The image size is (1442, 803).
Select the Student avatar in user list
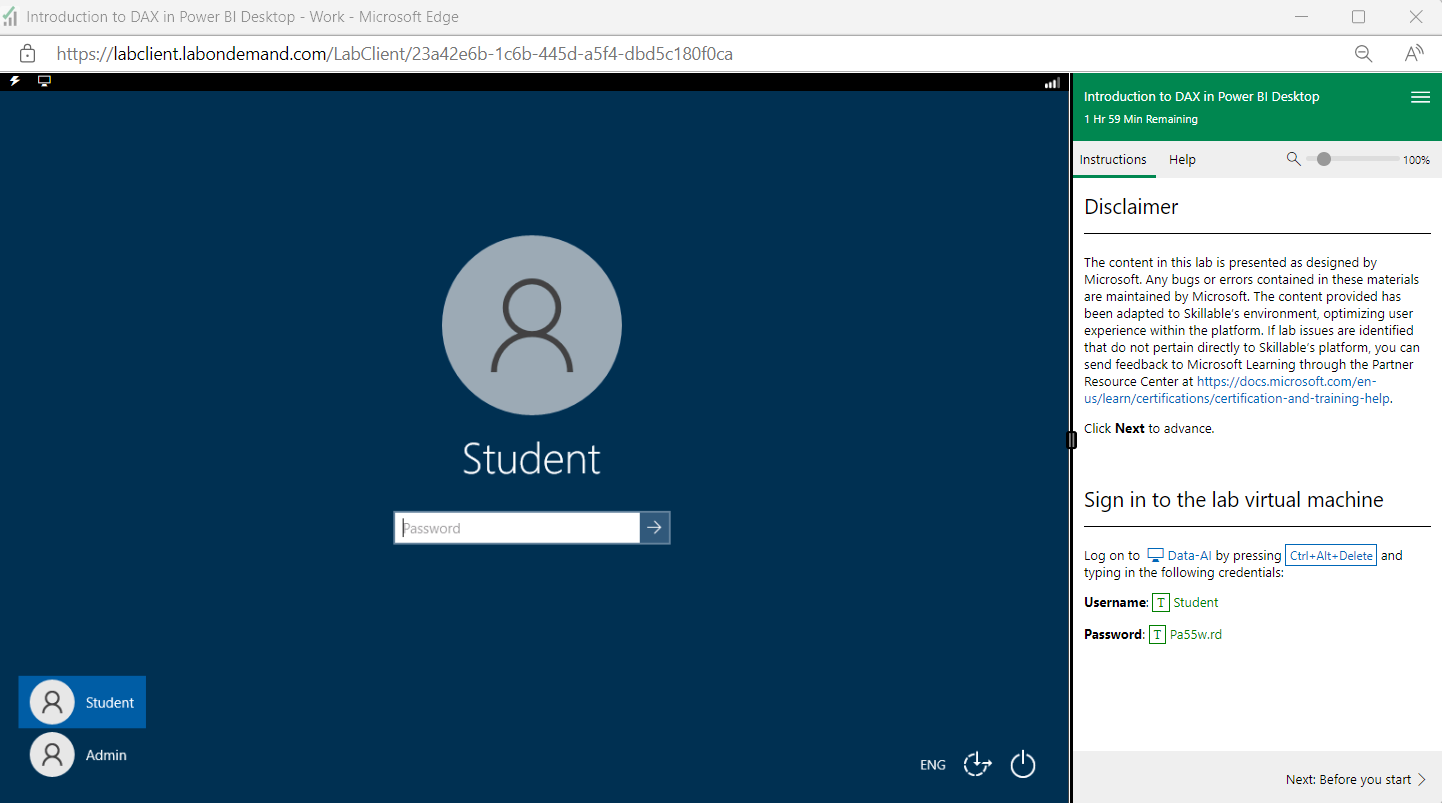click(52, 702)
